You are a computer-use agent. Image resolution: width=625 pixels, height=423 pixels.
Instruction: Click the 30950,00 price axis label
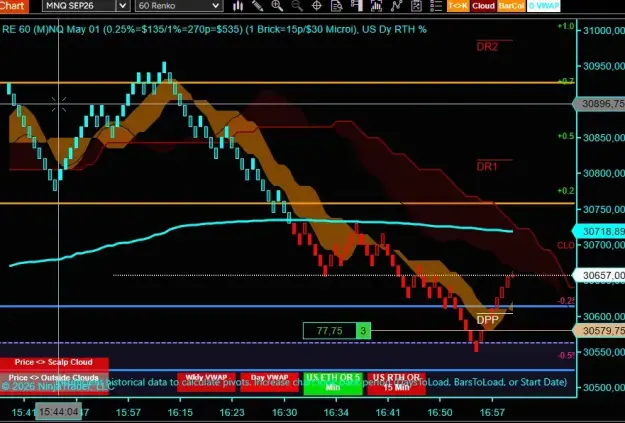click(x=603, y=66)
